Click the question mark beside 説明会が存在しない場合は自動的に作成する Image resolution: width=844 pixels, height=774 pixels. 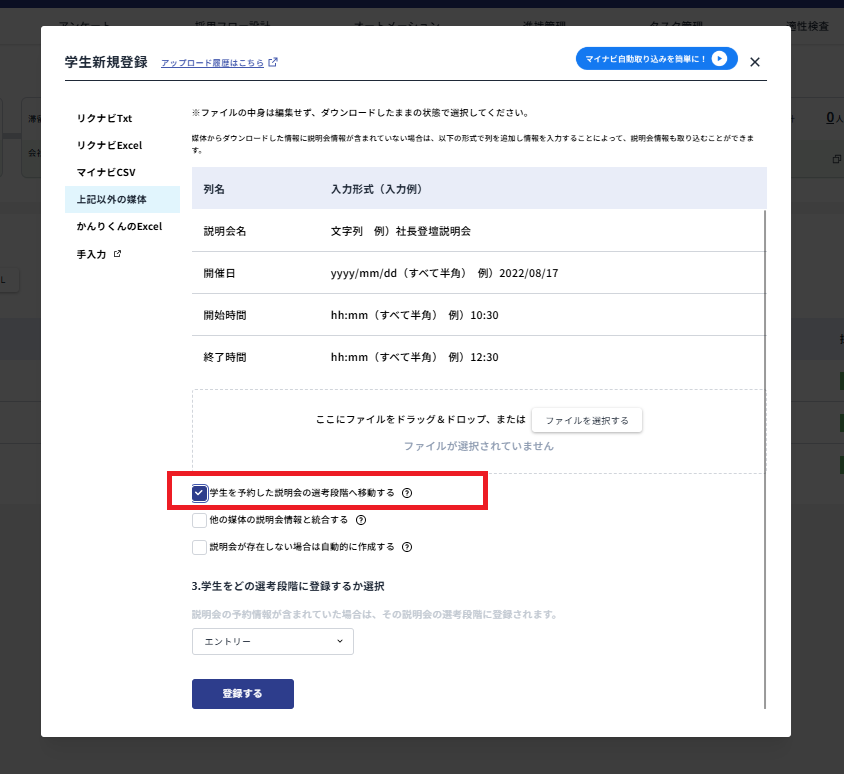click(x=407, y=547)
